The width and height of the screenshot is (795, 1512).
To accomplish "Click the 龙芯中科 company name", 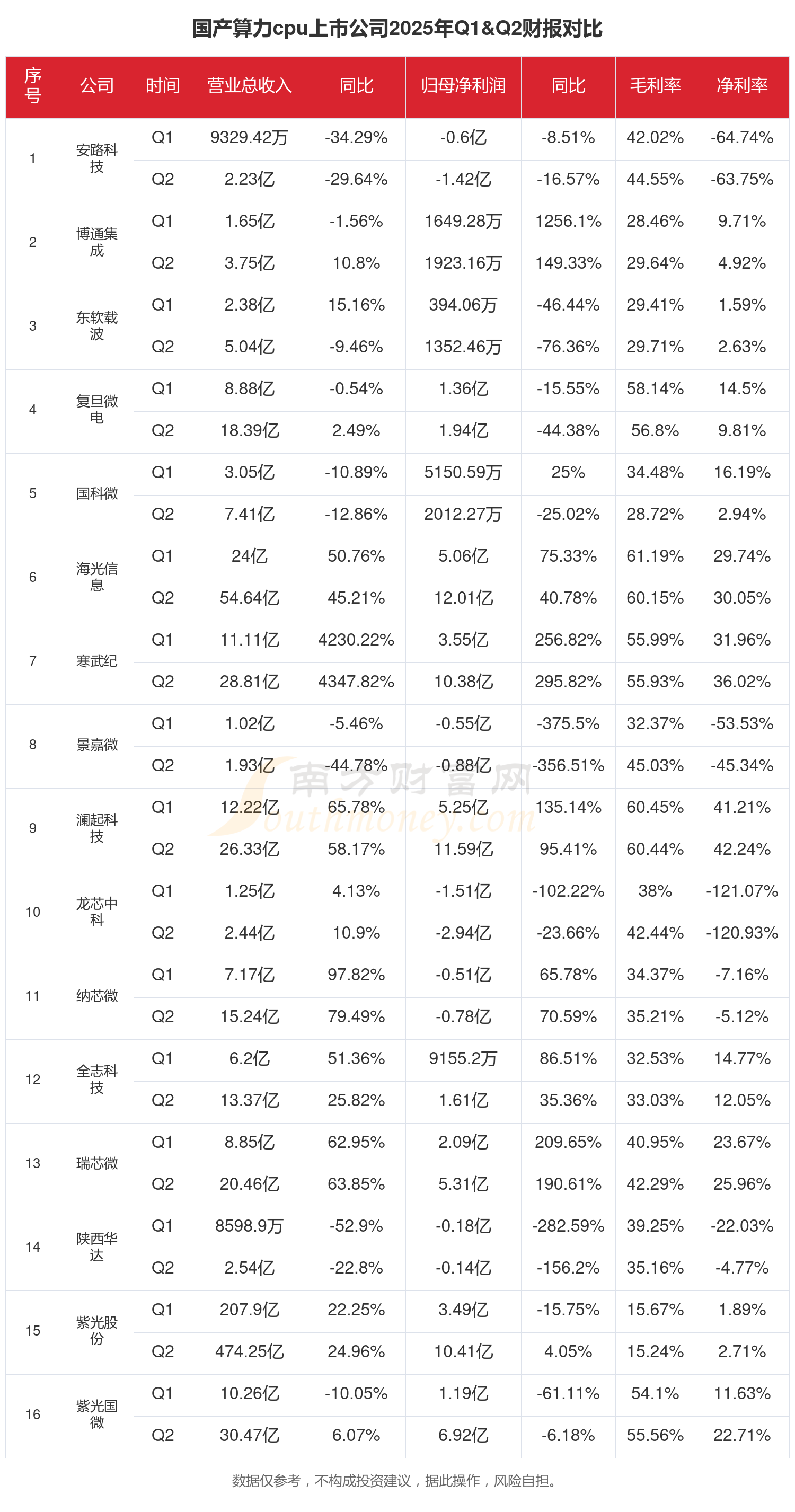I will click(x=97, y=912).
